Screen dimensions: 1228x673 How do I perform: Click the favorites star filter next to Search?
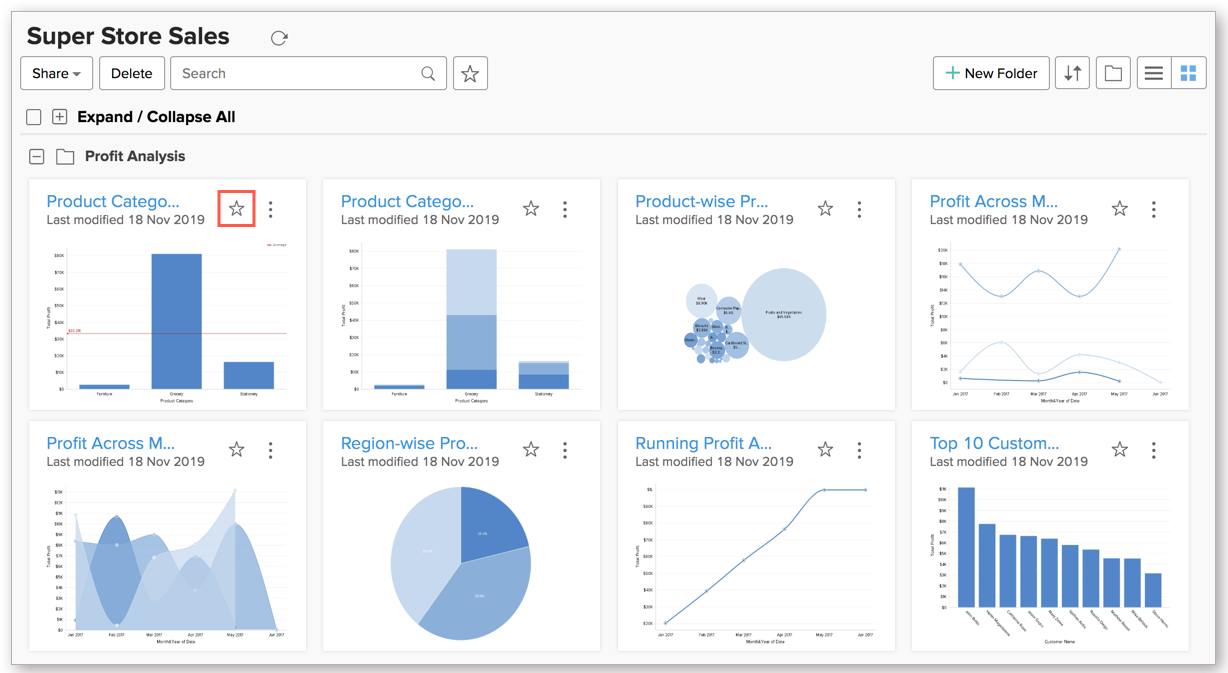click(470, 73)
